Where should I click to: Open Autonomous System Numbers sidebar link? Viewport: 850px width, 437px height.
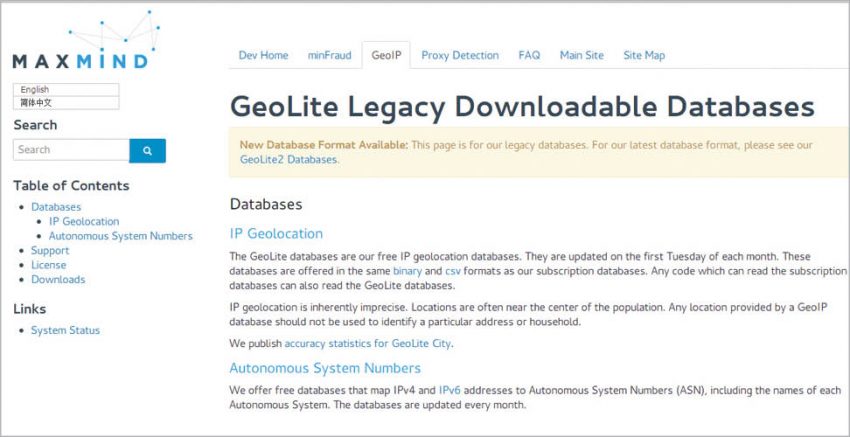(x=120, y=236)
